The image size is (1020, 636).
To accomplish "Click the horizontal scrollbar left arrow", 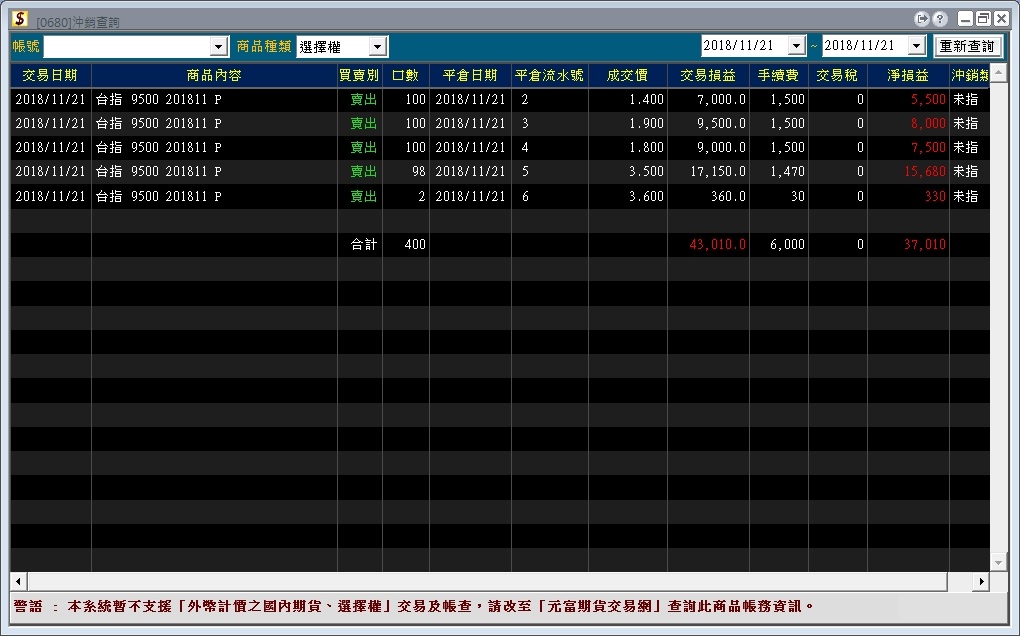I will (18, 581).
